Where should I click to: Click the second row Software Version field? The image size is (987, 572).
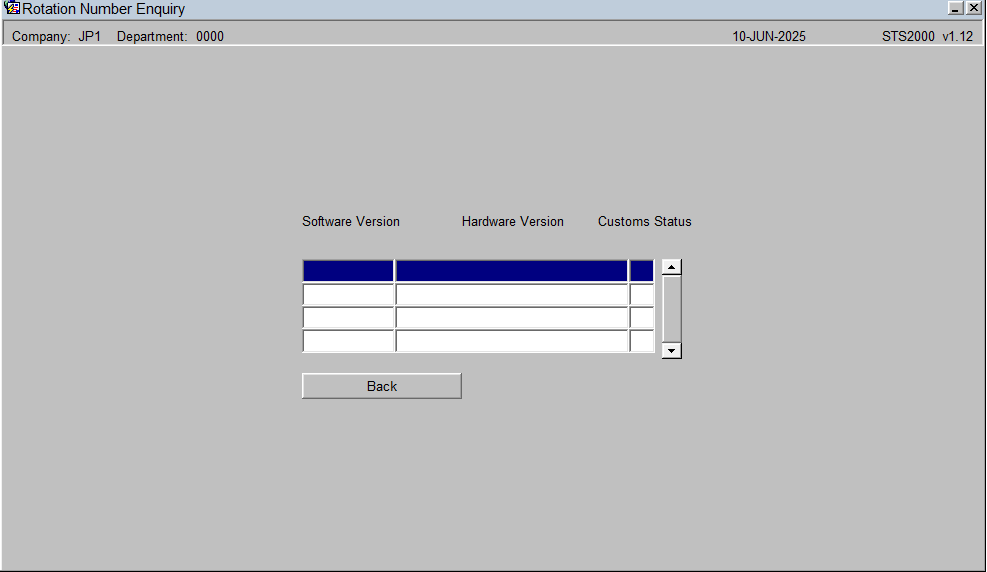tap(348, 294)
